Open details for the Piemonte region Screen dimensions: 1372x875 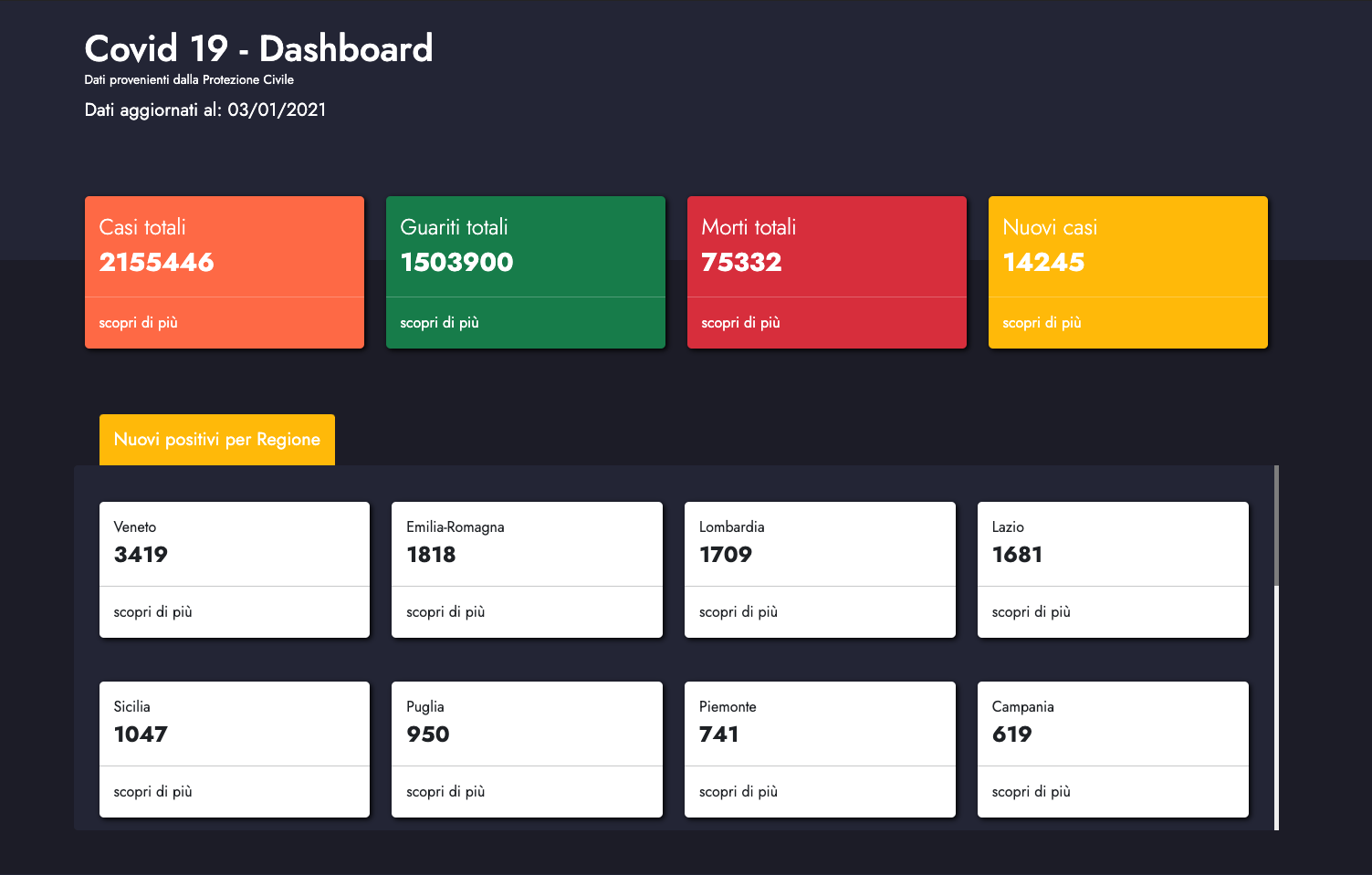(738, 791)
